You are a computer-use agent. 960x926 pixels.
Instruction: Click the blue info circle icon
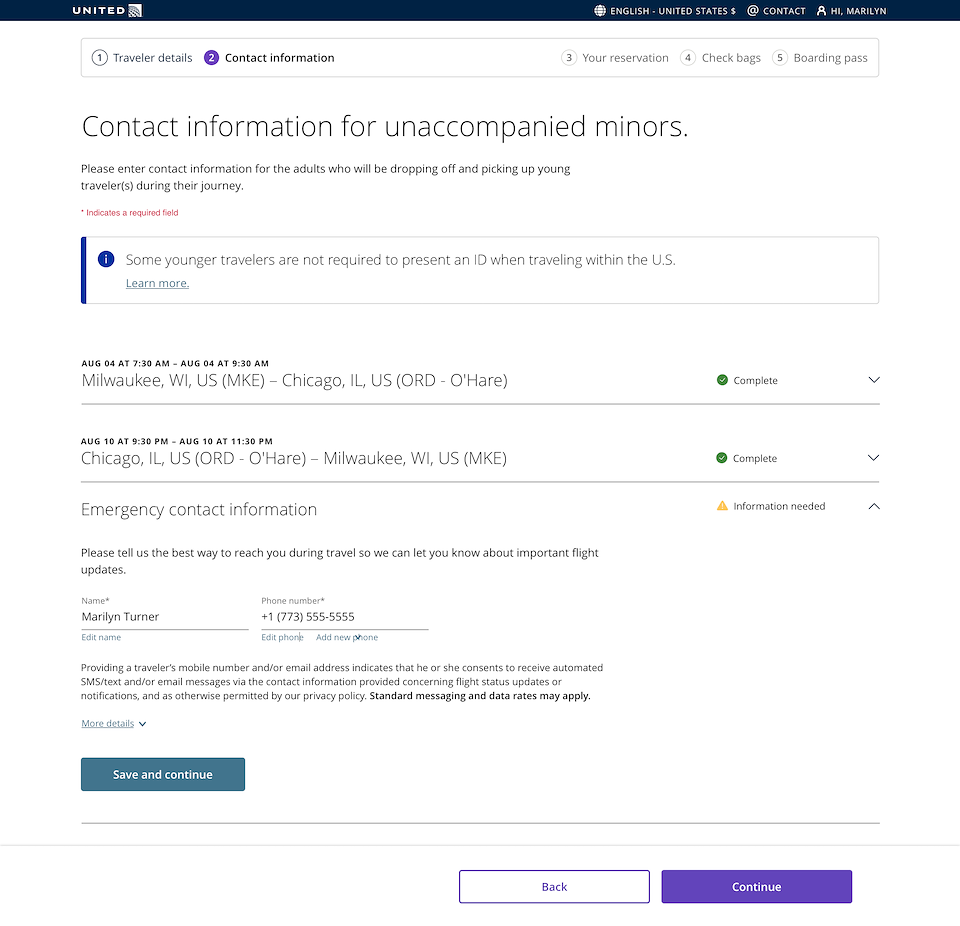106,259
